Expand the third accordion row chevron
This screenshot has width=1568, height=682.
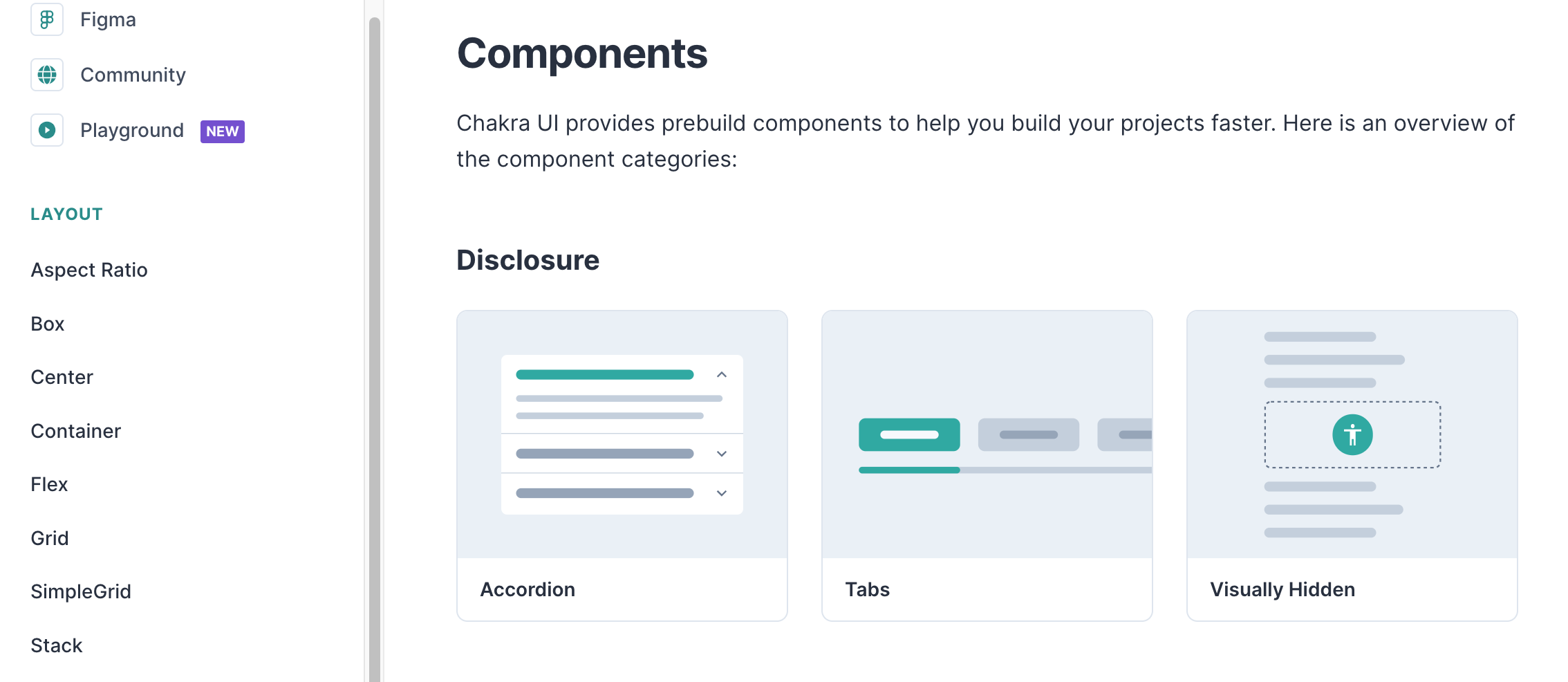pos(722,493)
